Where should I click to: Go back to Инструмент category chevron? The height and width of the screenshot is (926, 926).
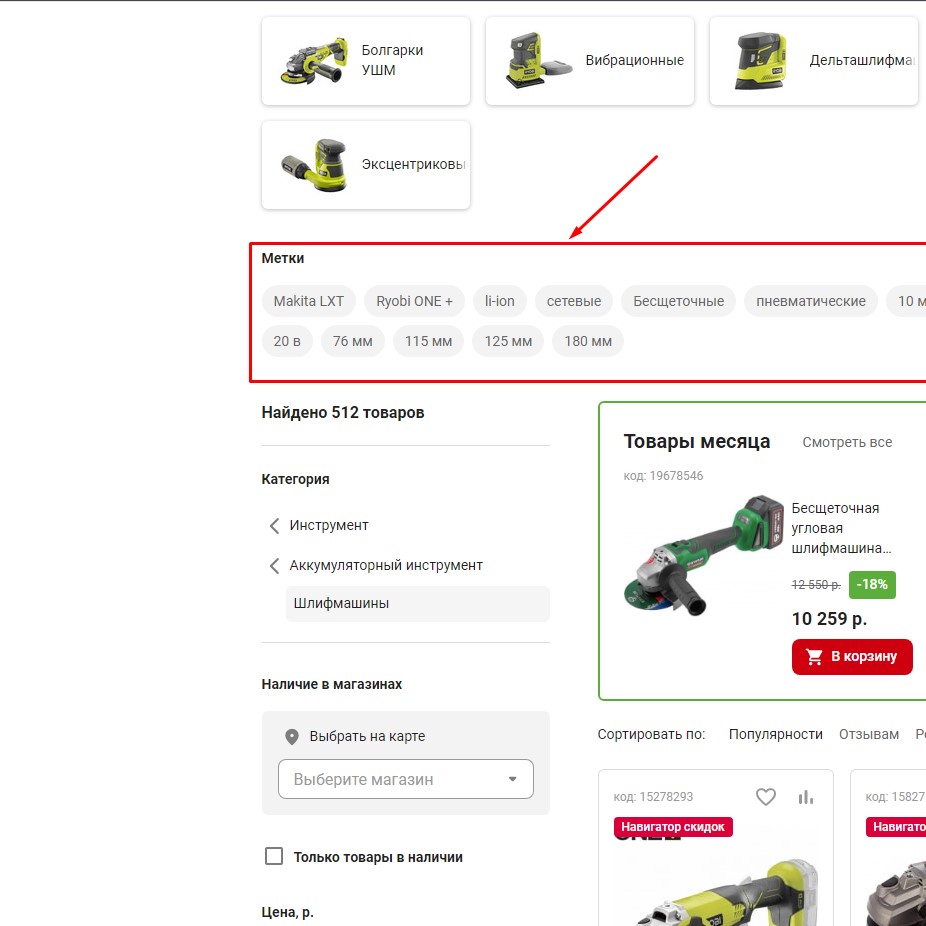pyautogui.click(x=275, y=526)
